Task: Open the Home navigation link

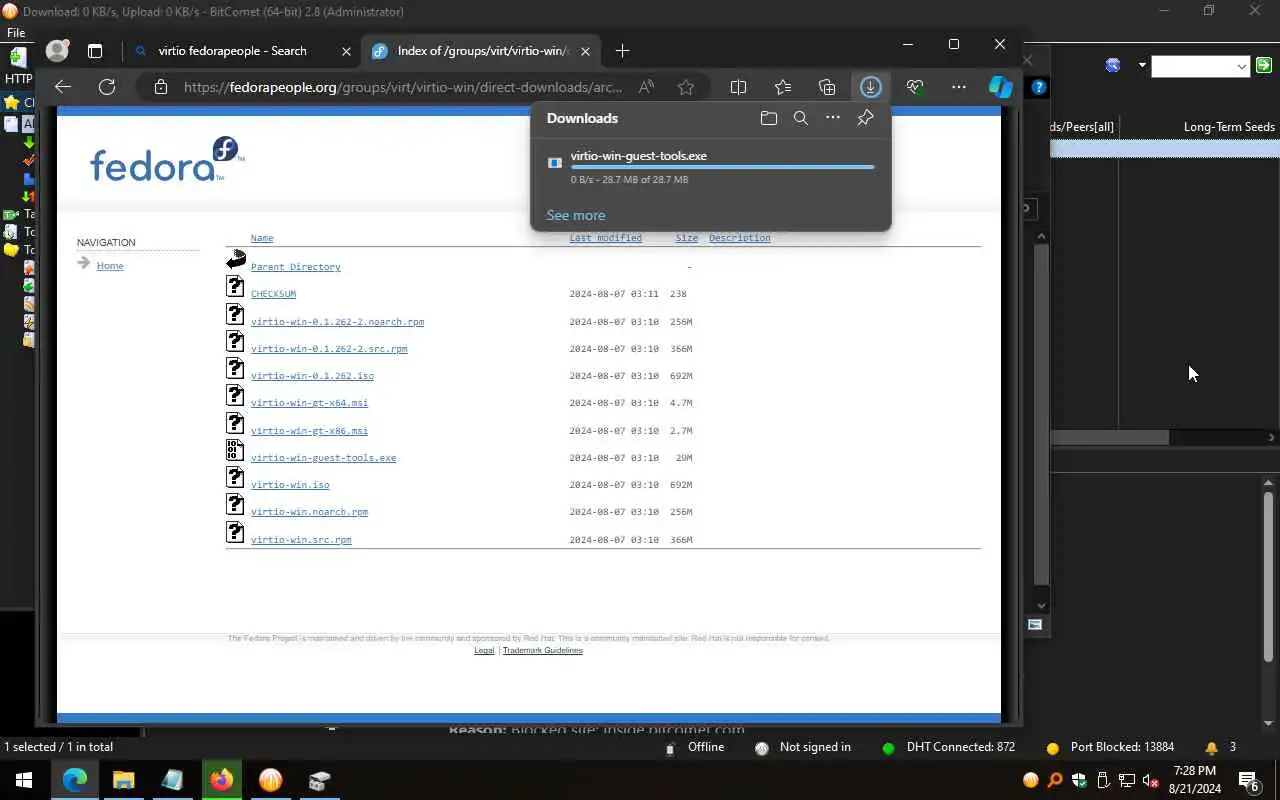Action: click(110, 266)
